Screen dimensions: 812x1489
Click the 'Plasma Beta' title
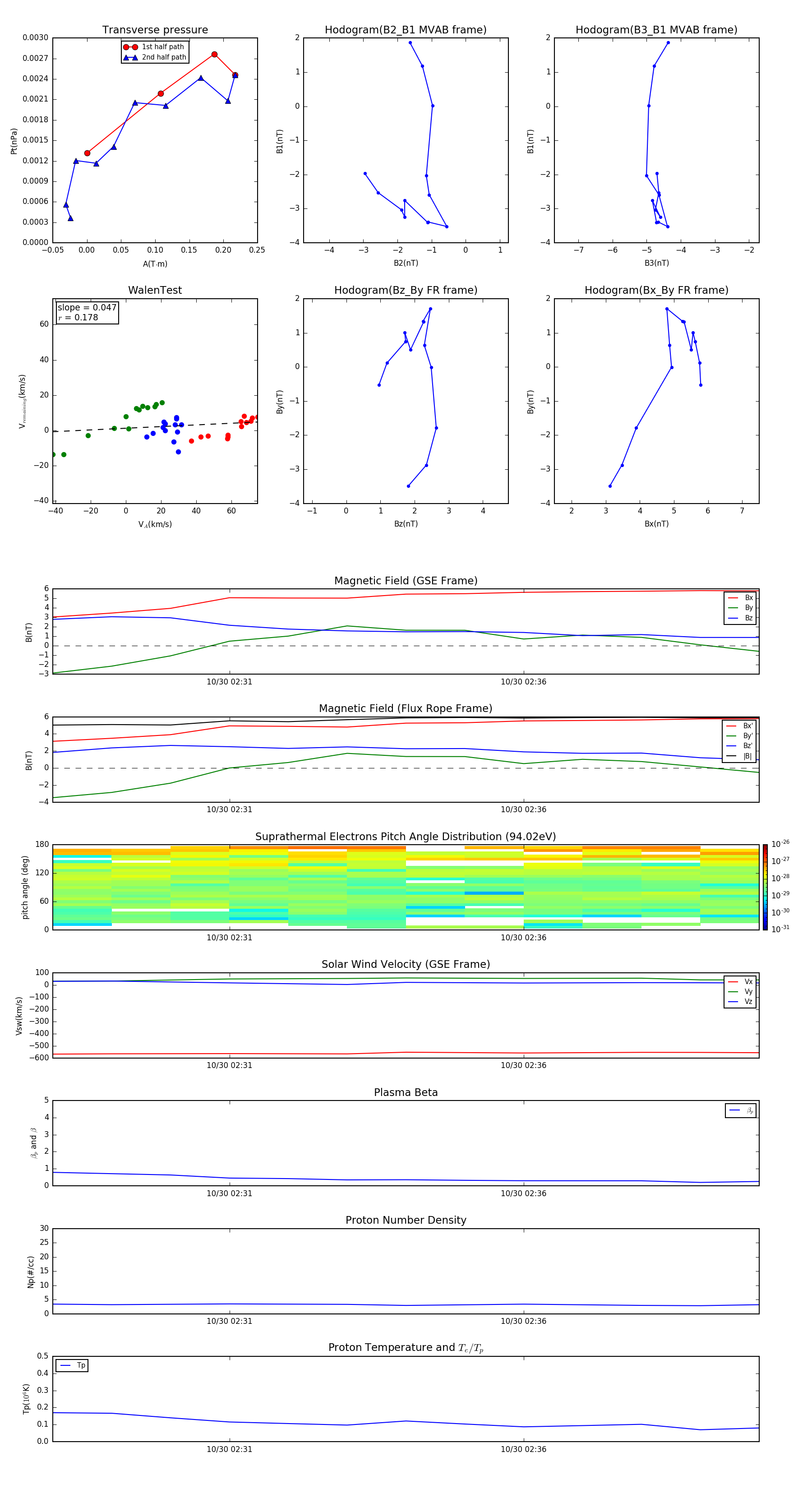point(406,1093)
